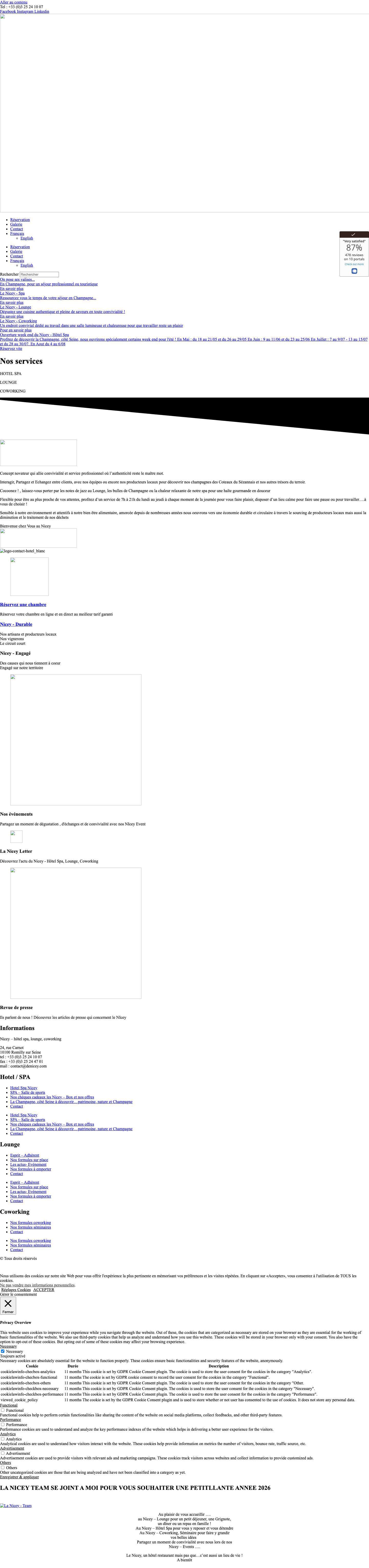Viewport: 369px width, 1568px height.
Task: Click the 'Réservez vite' link
Action: 11,349
